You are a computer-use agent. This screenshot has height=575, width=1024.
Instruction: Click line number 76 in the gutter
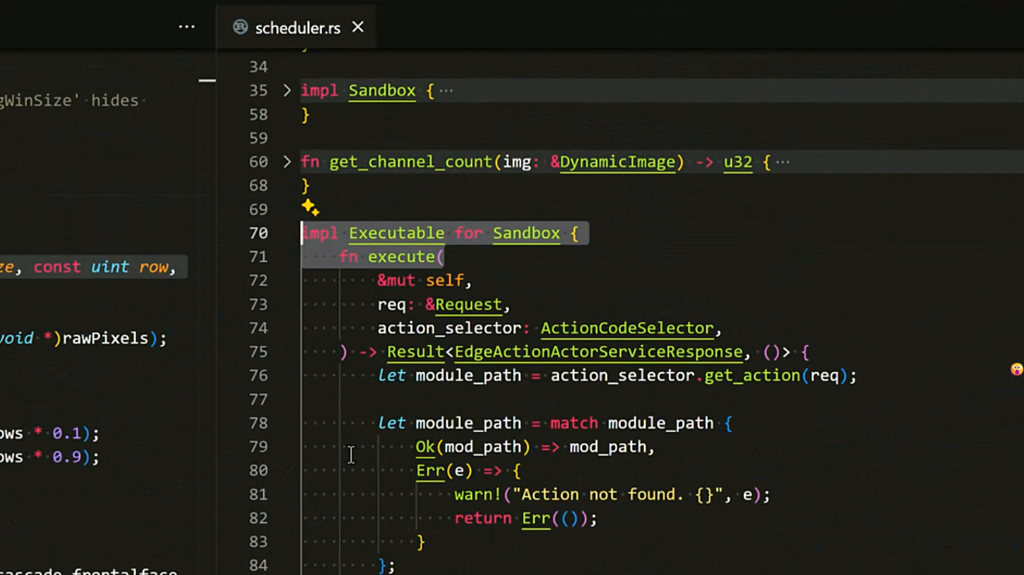click(x=259, y=376)
